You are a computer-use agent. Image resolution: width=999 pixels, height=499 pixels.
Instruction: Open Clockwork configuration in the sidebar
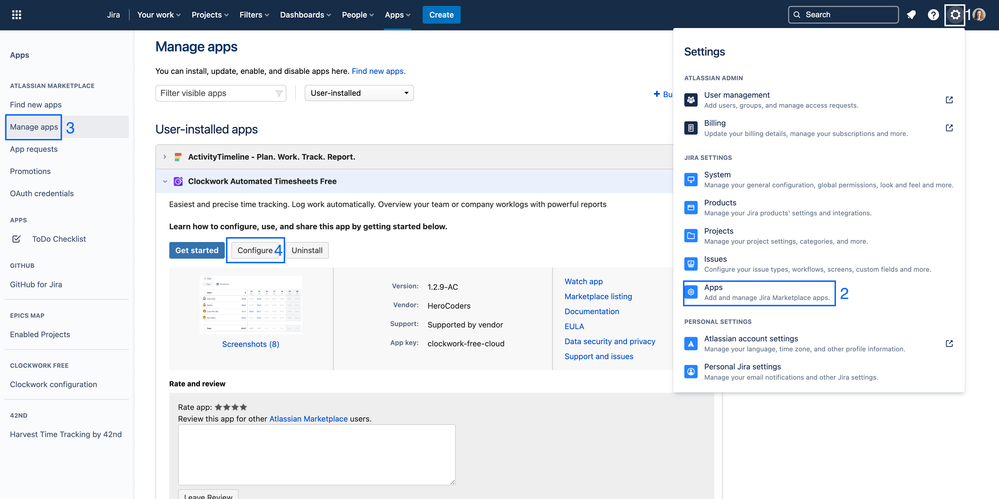click(x=54, y=384)
